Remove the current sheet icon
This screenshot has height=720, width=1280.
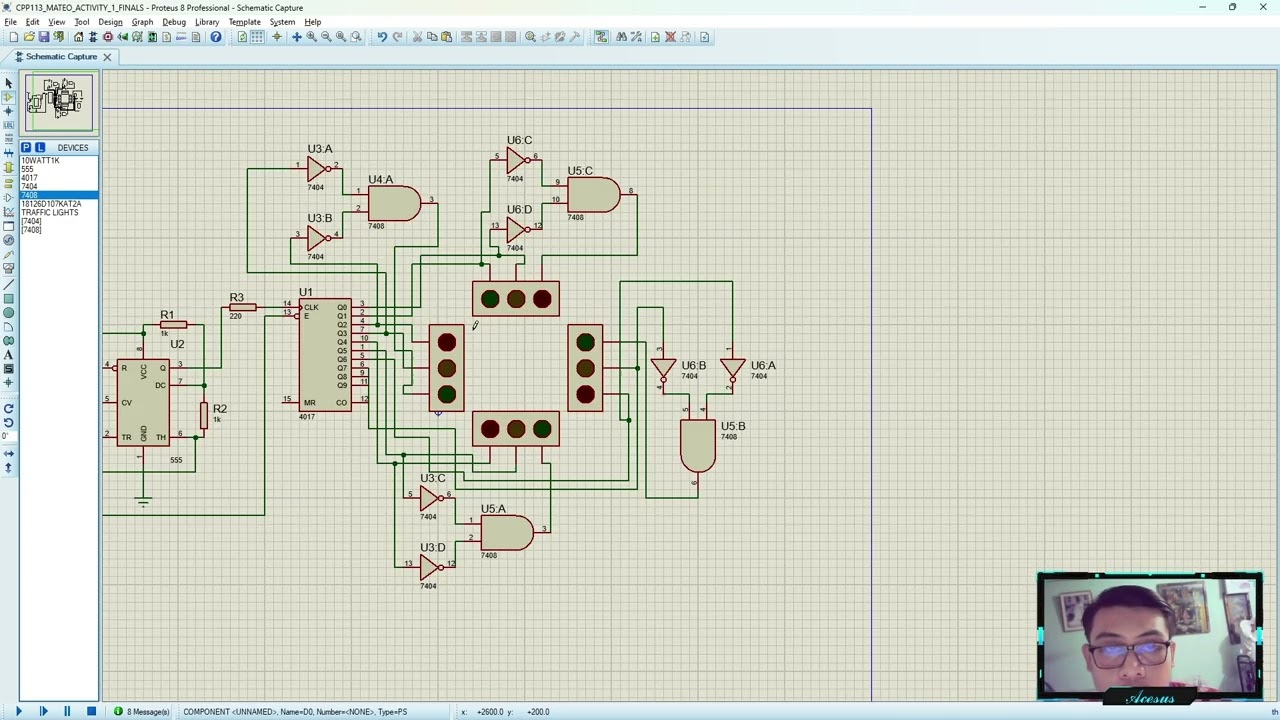click(x=670, y=37)
